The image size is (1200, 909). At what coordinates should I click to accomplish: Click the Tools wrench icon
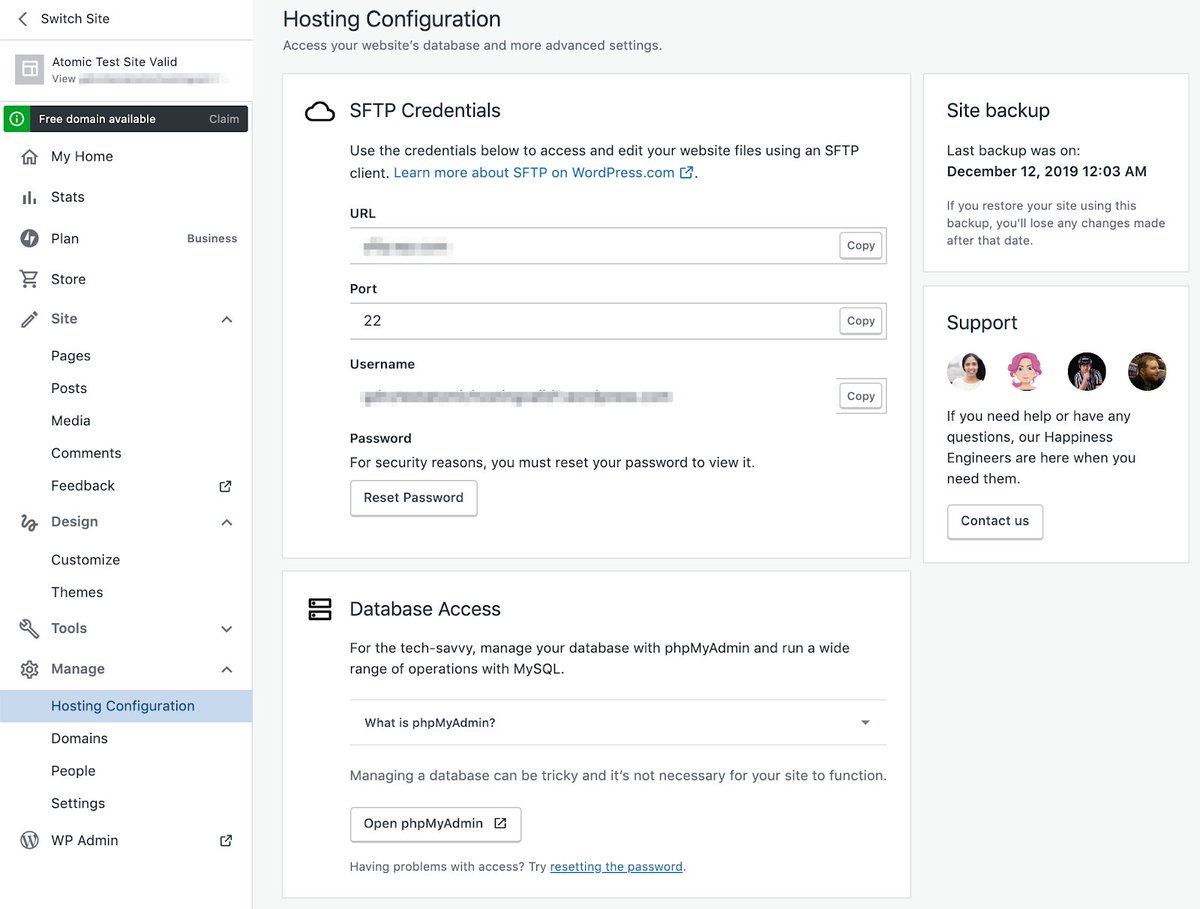30,628
